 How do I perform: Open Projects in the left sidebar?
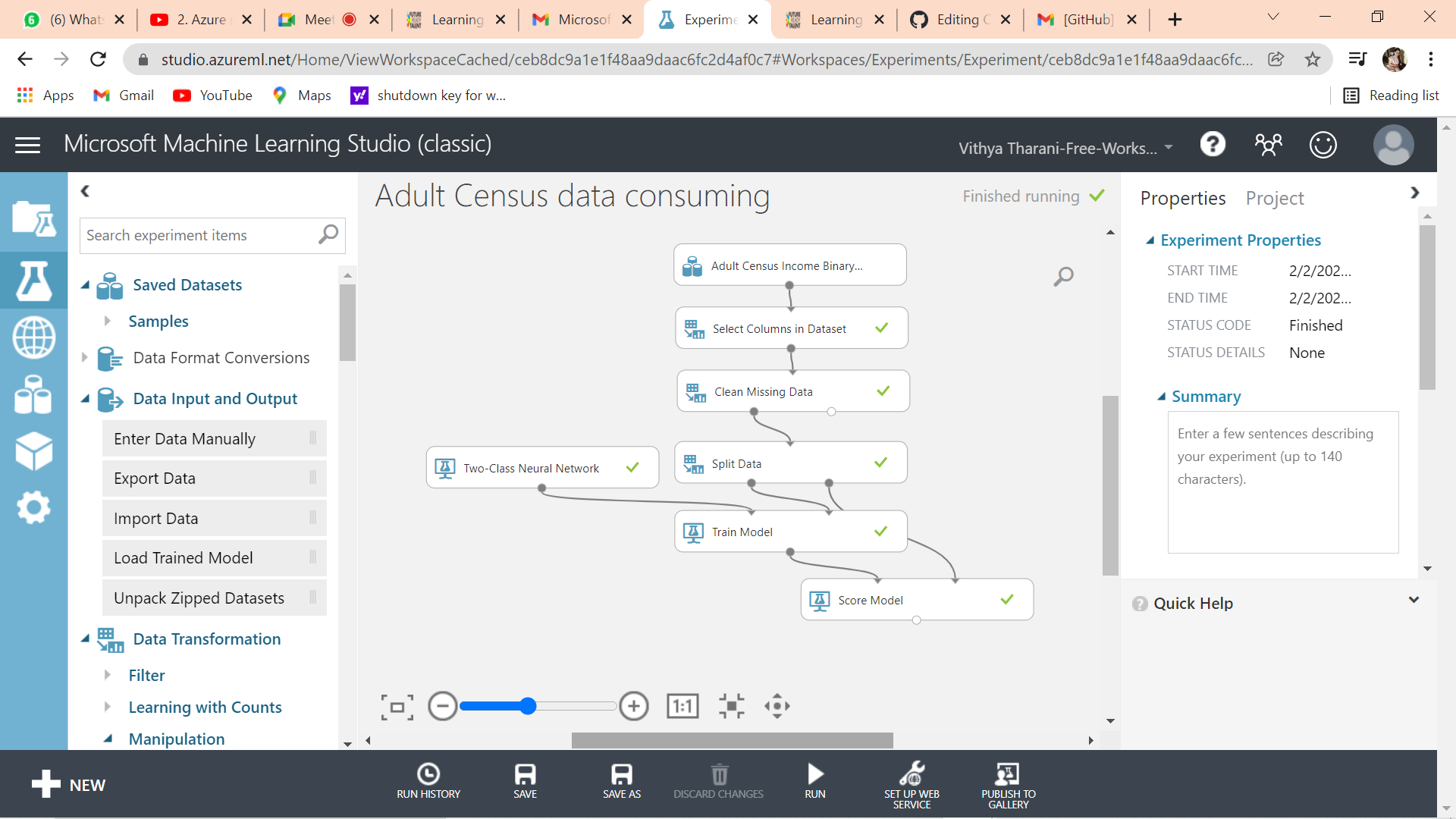33,219
